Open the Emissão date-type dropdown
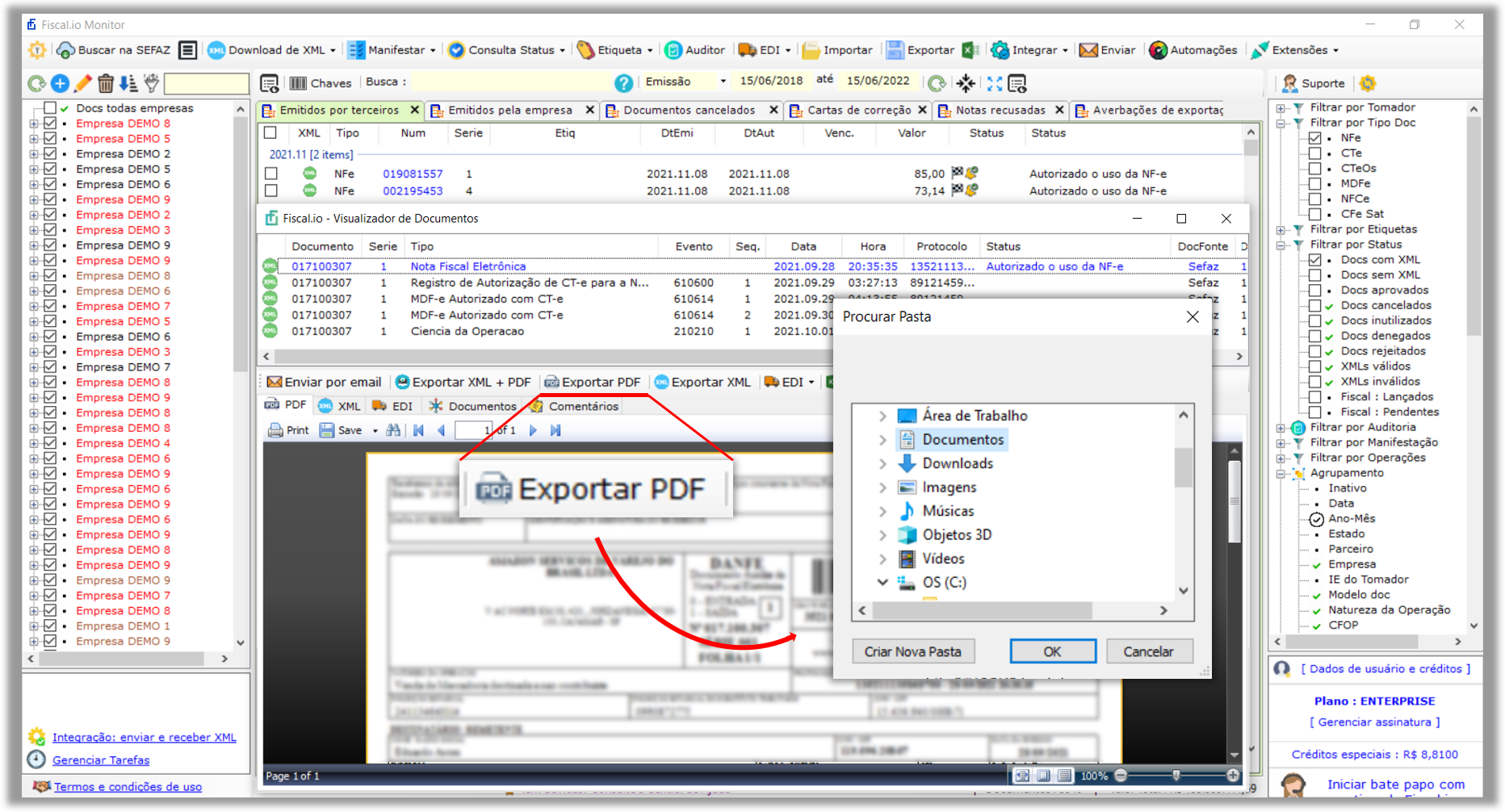The width and height of the screenshot is (1505, 812). click(x=723, y=81)
